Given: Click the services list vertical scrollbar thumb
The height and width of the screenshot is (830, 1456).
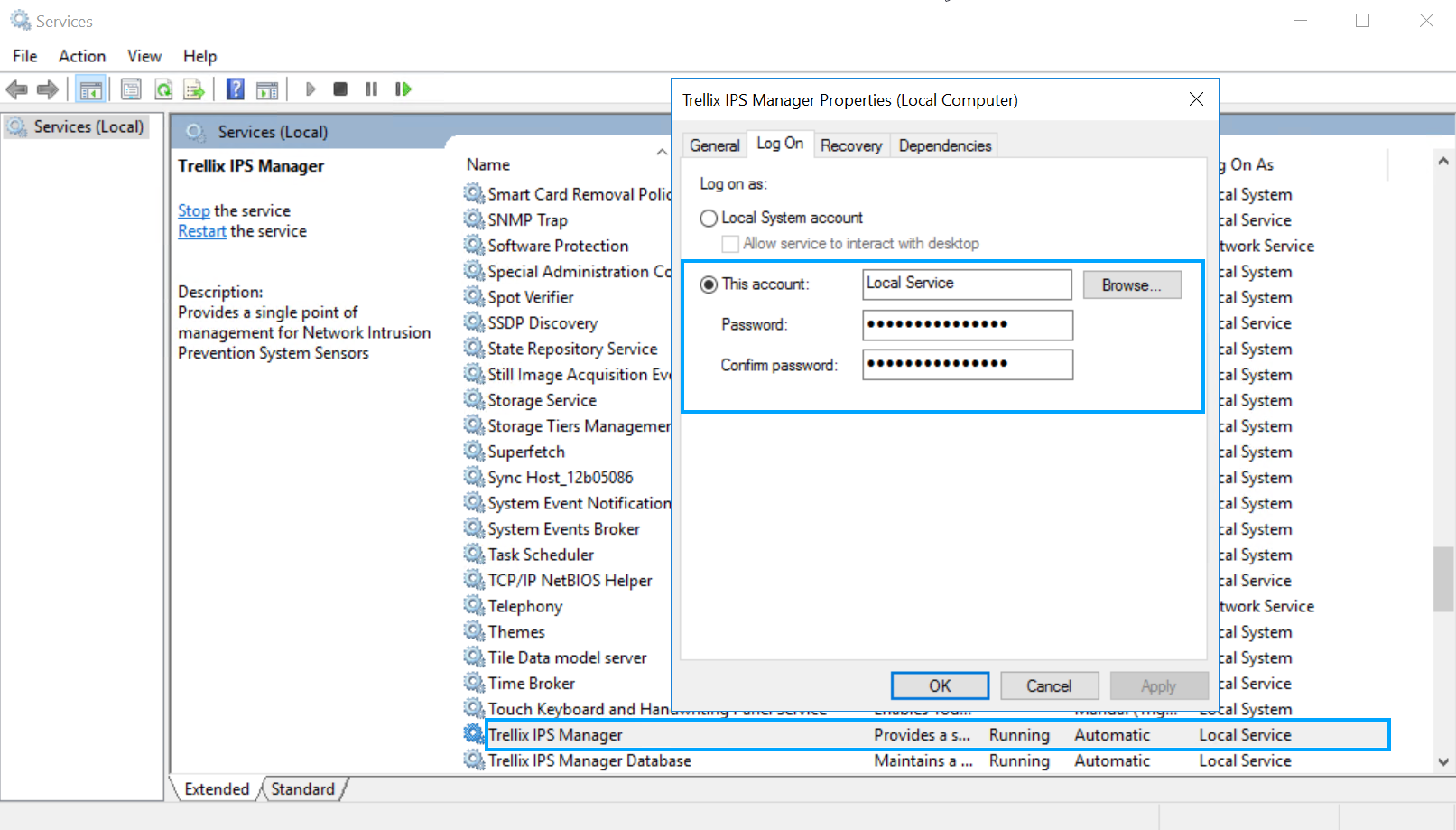Looking at the screenshot, I should (1443, 580).
